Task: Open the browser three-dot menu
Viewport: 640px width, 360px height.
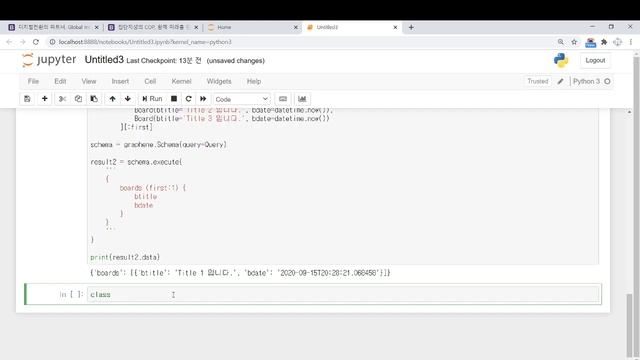Action: pyautogui.click(x=631, y=42)
